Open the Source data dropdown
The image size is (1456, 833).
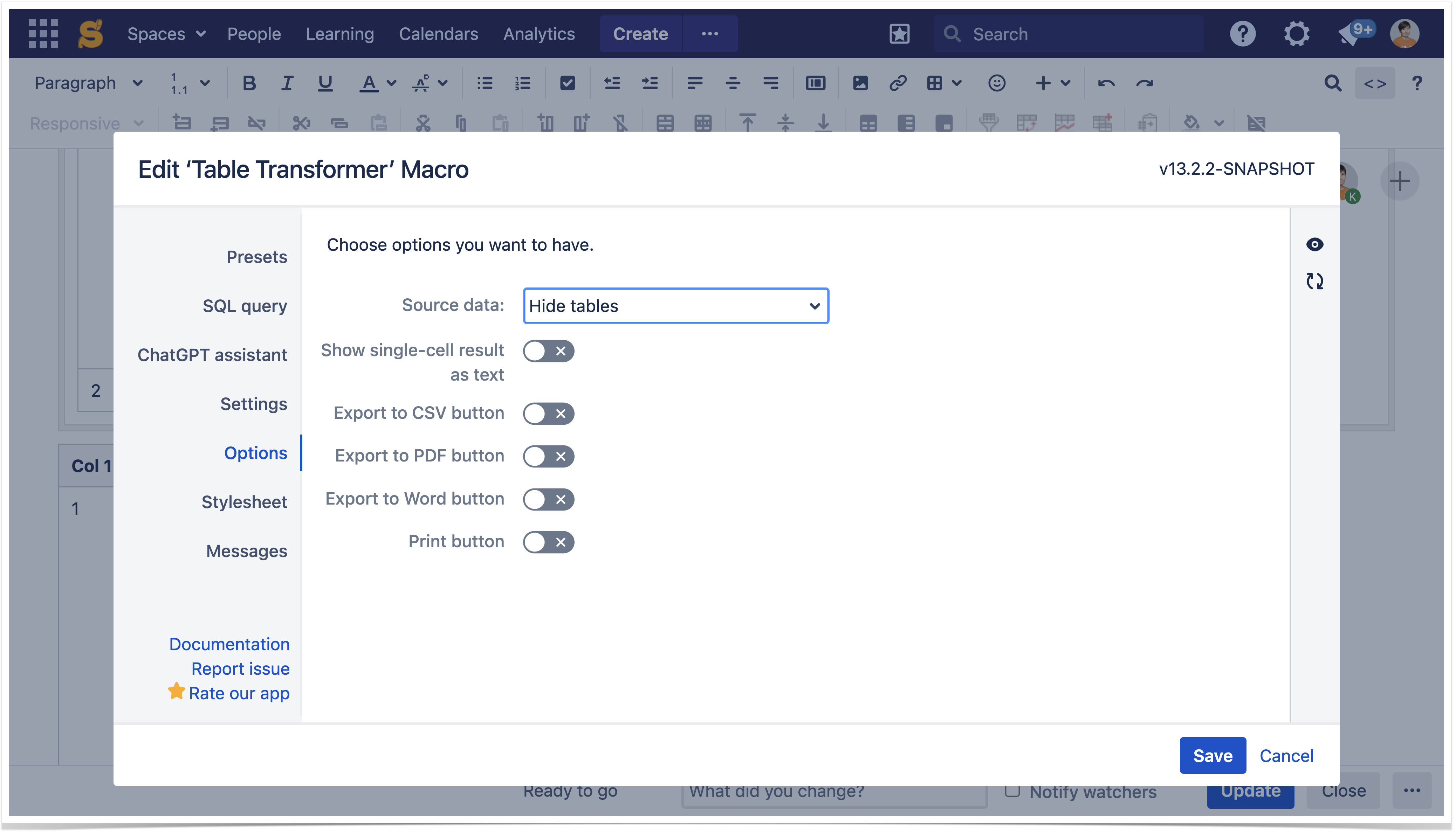(x=675, y=306)
